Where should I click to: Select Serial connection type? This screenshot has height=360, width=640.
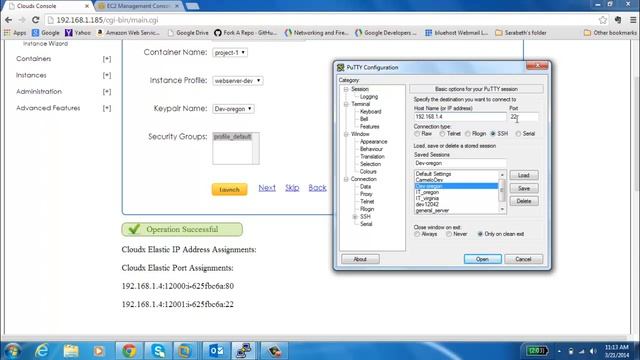point(518,134)
